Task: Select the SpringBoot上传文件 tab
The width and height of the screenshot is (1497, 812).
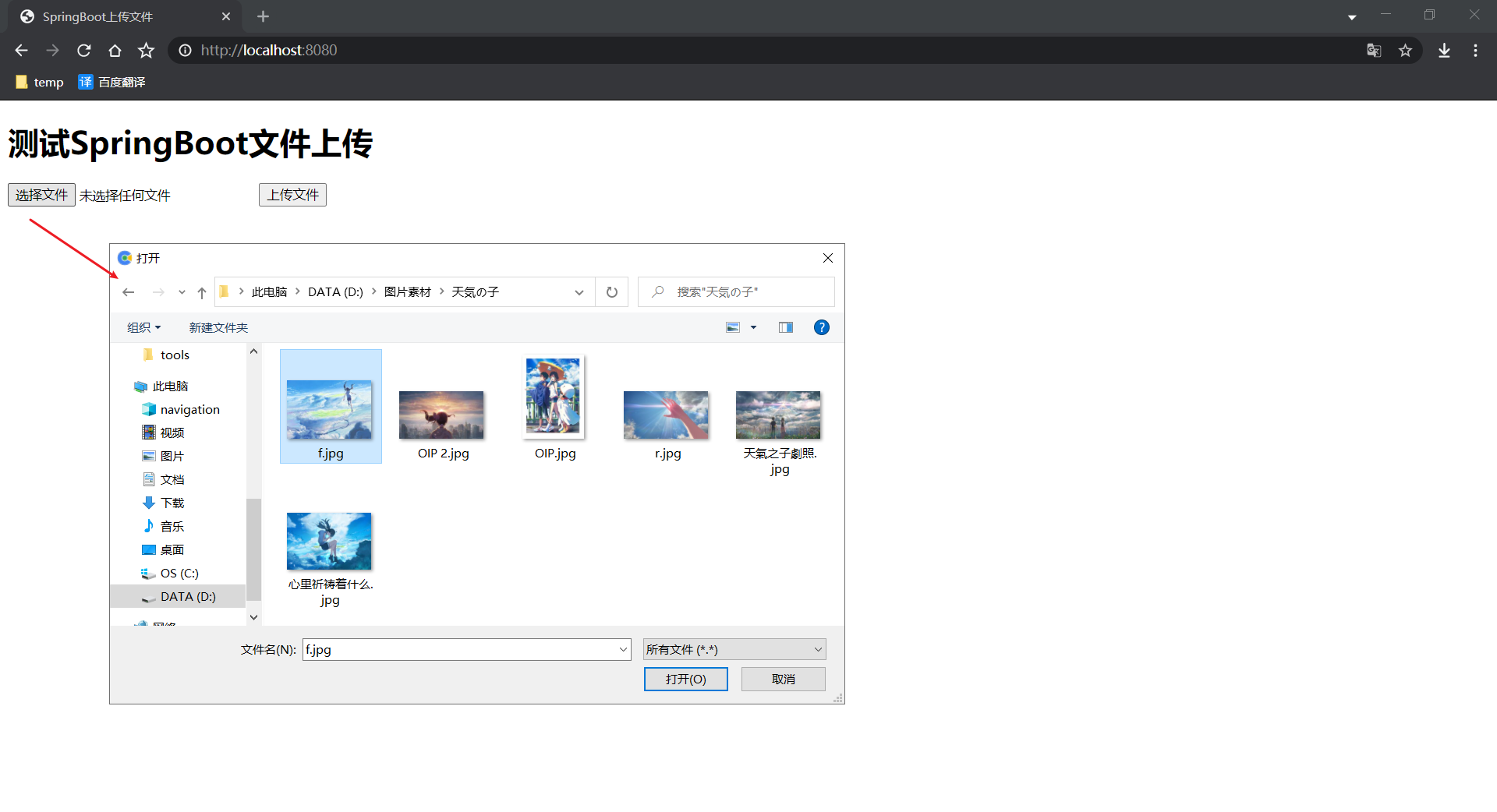Action: click(125, 16)
